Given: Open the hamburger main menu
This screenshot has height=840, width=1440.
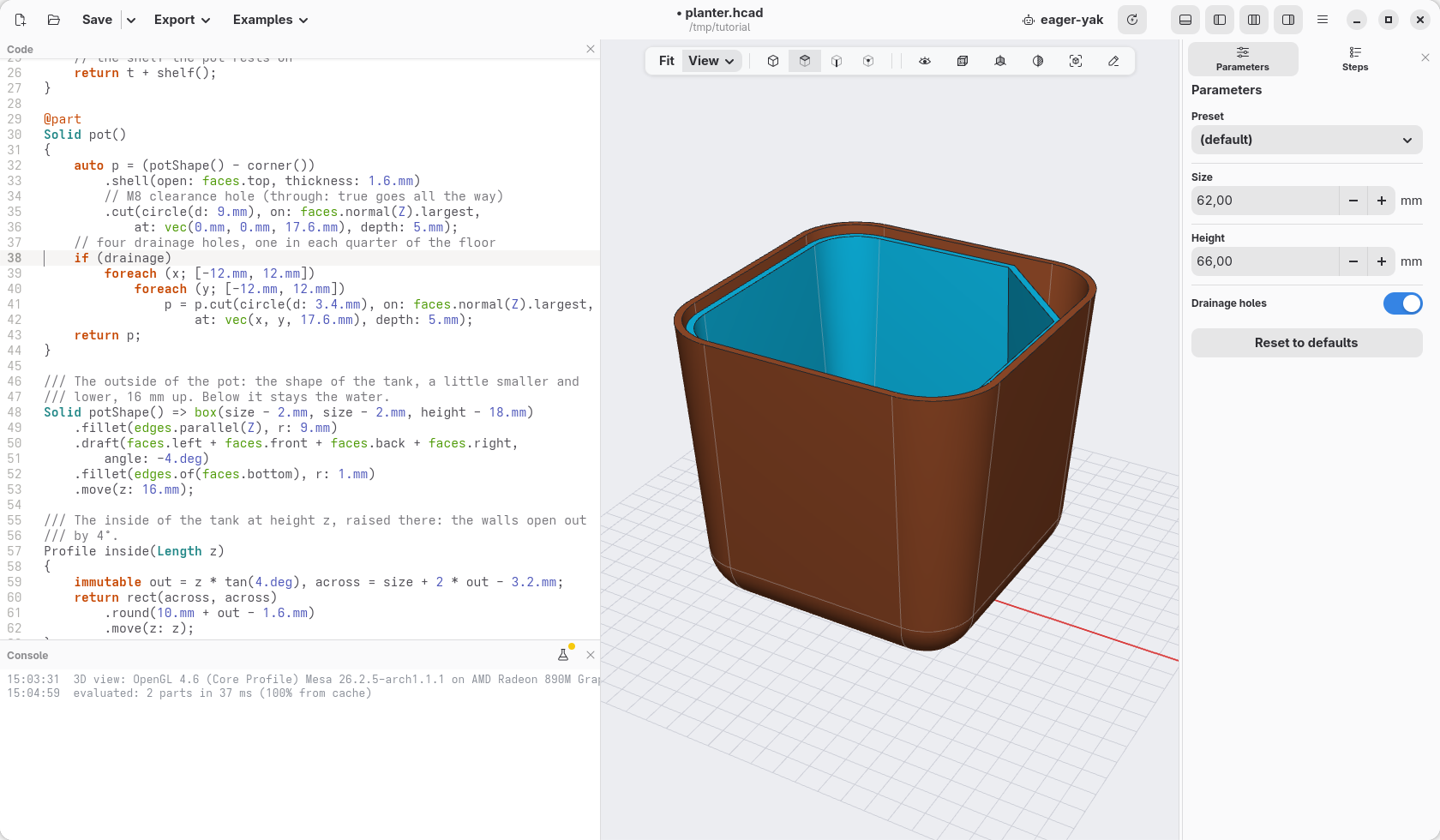Looking at the screenshot, I should pos(1323,20).
